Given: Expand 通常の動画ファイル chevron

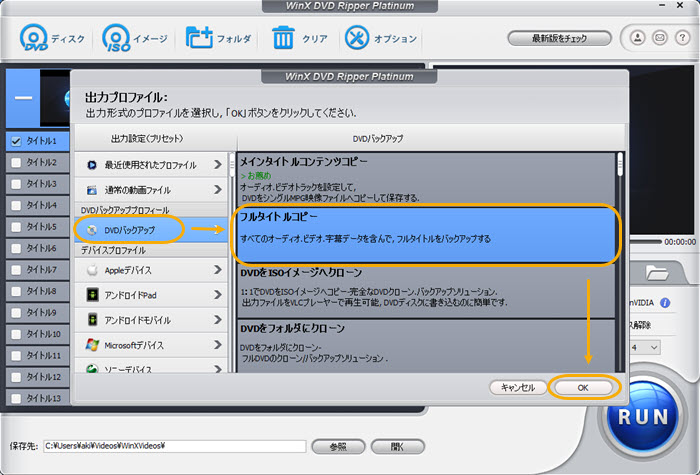Looking at the screenshot, I should pyautogui.click(x=218, y=190).
